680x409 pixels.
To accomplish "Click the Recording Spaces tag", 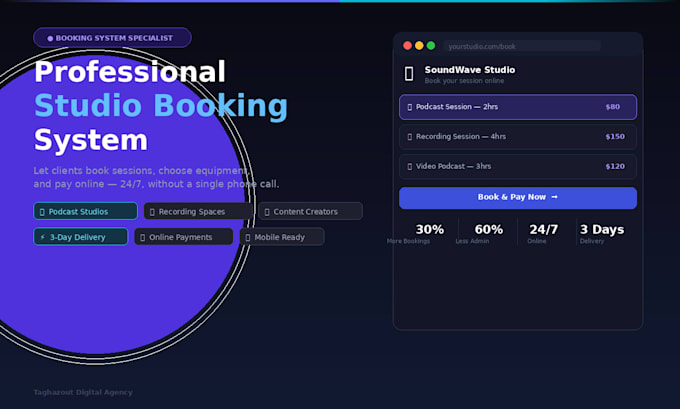I will pos(198,211).
